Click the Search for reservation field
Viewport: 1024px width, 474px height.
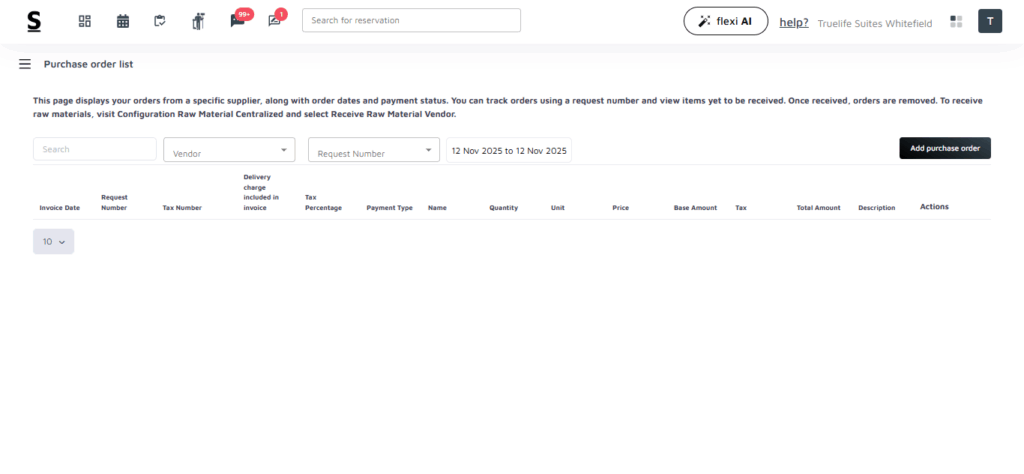(411, 20)
